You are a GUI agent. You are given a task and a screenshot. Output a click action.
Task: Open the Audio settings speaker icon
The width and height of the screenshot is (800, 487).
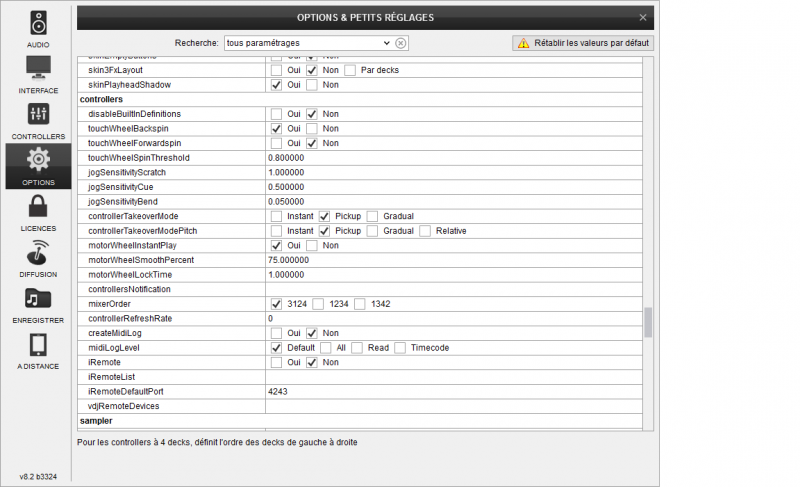tap(38, 23)
